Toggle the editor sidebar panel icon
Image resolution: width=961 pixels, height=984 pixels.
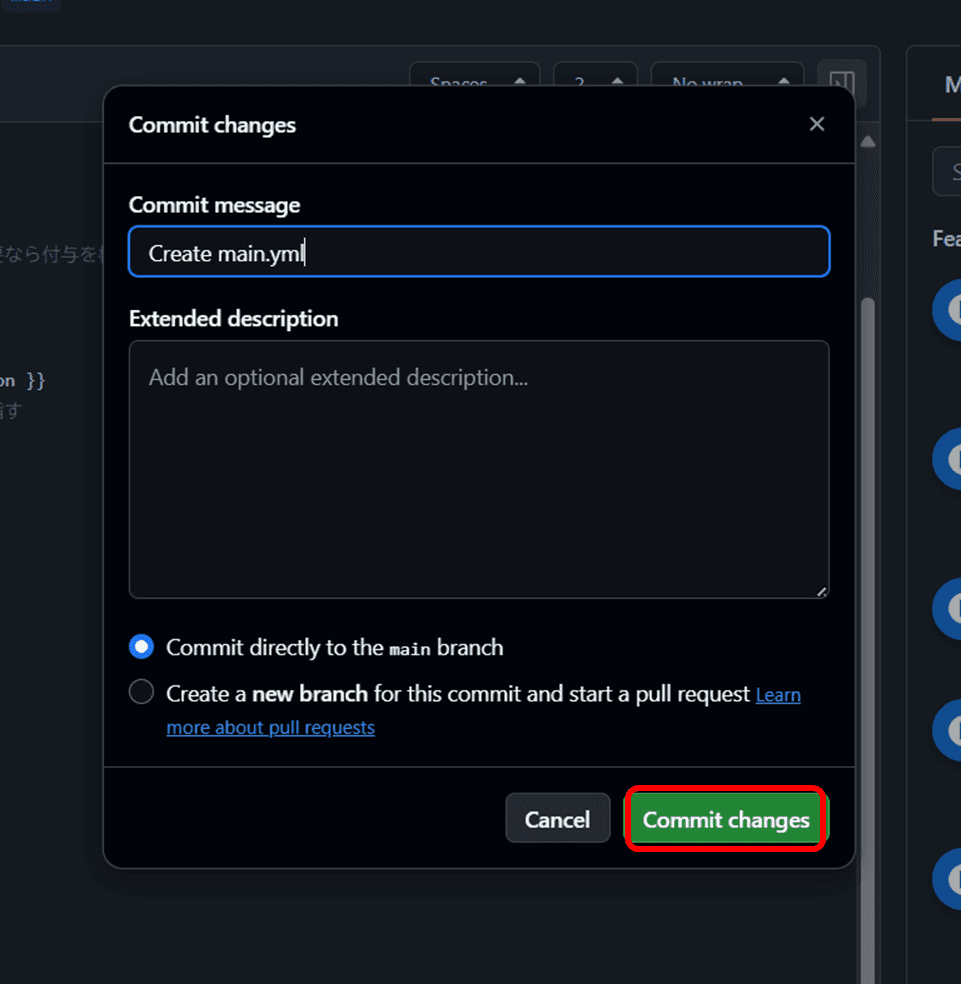point(841,82)
